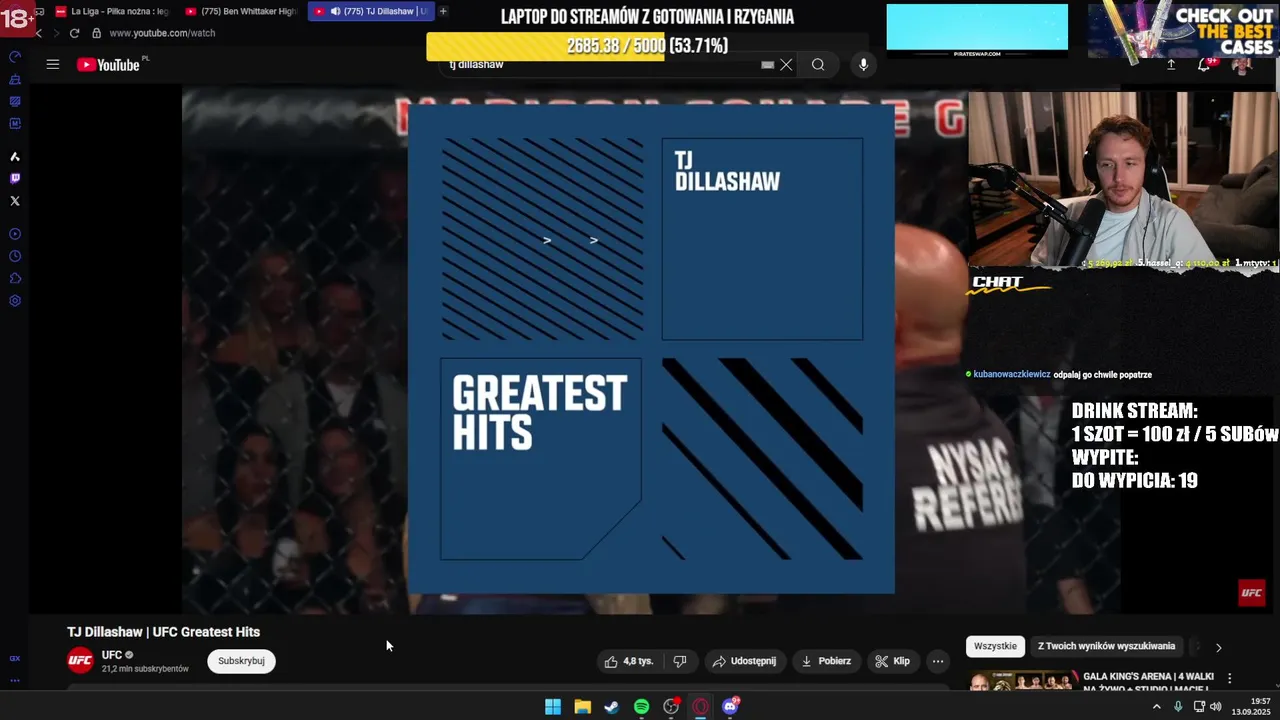Open X in Opera sidebar

[15, 201]
